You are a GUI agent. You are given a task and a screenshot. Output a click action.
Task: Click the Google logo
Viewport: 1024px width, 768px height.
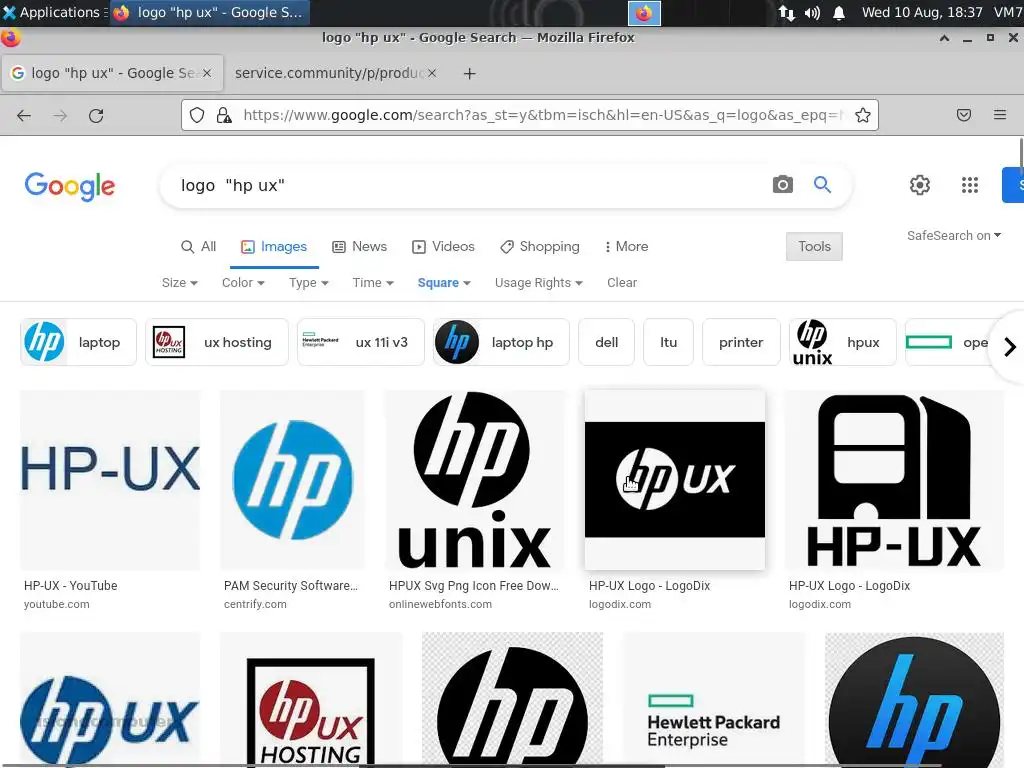(70, 187)
